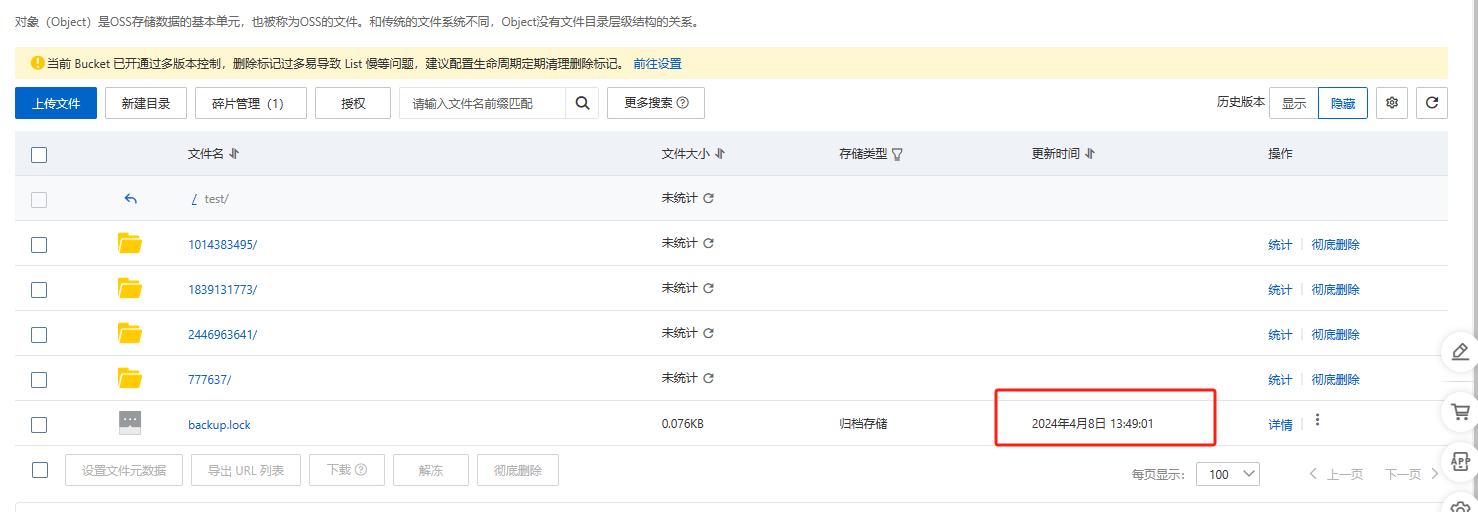The width and height of the screenshot is (1478, 512).
Task: Click 统计 for 1014383495/
Action: [1280, 244]
